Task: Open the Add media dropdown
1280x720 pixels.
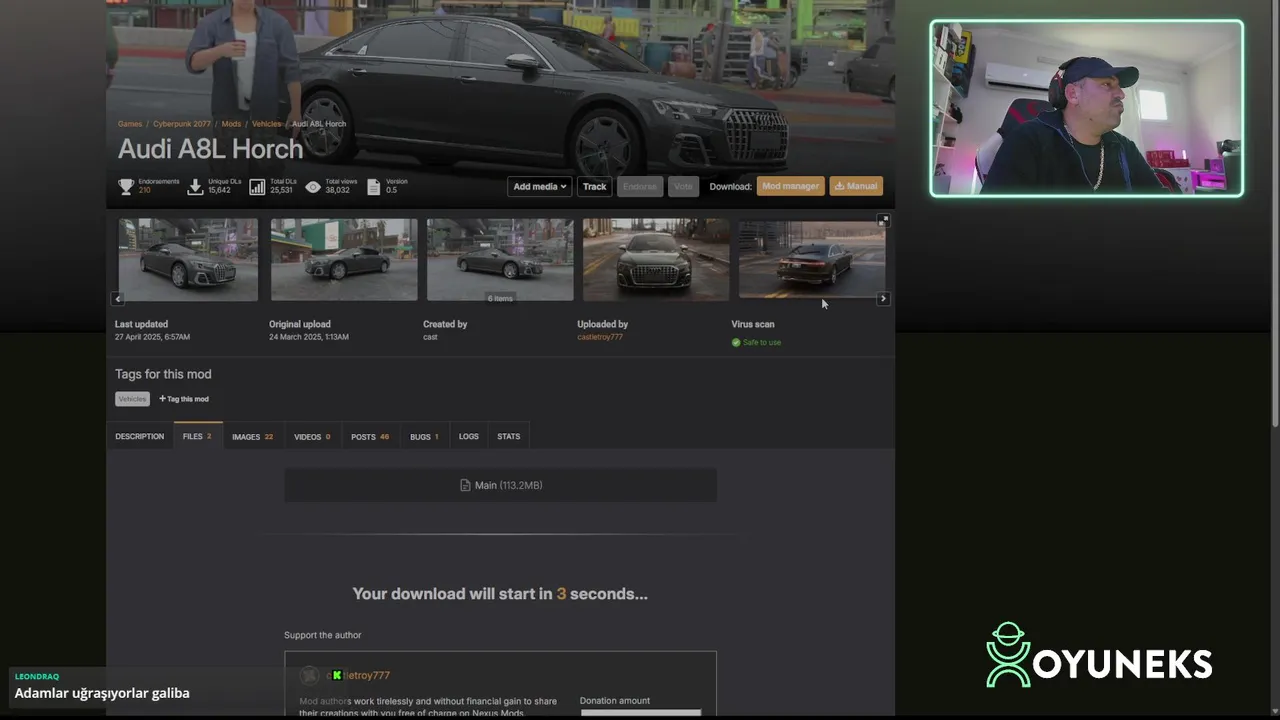Action: (x=540, y=186)
